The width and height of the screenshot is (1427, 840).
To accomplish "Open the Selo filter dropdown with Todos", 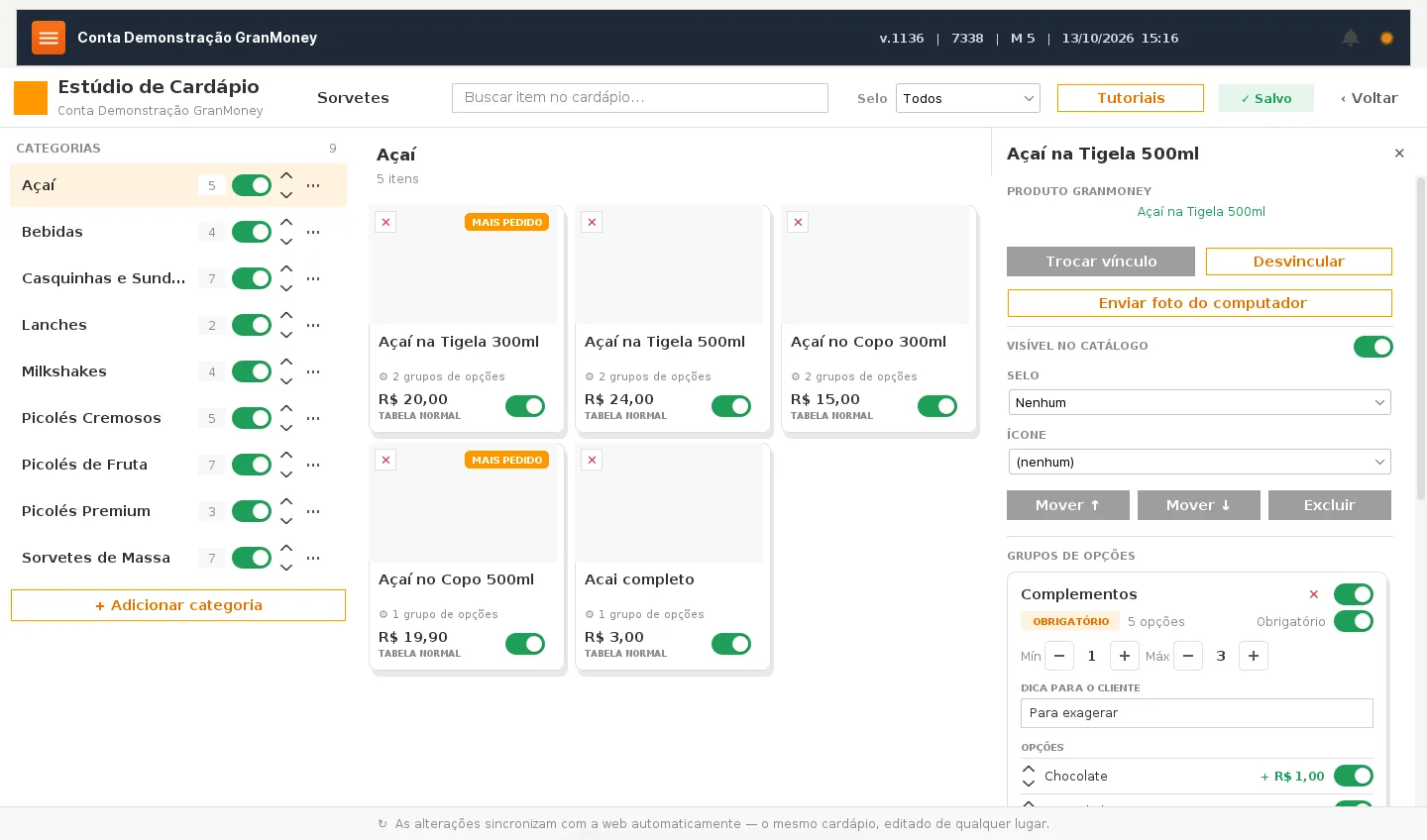I will tap(968, 98).
